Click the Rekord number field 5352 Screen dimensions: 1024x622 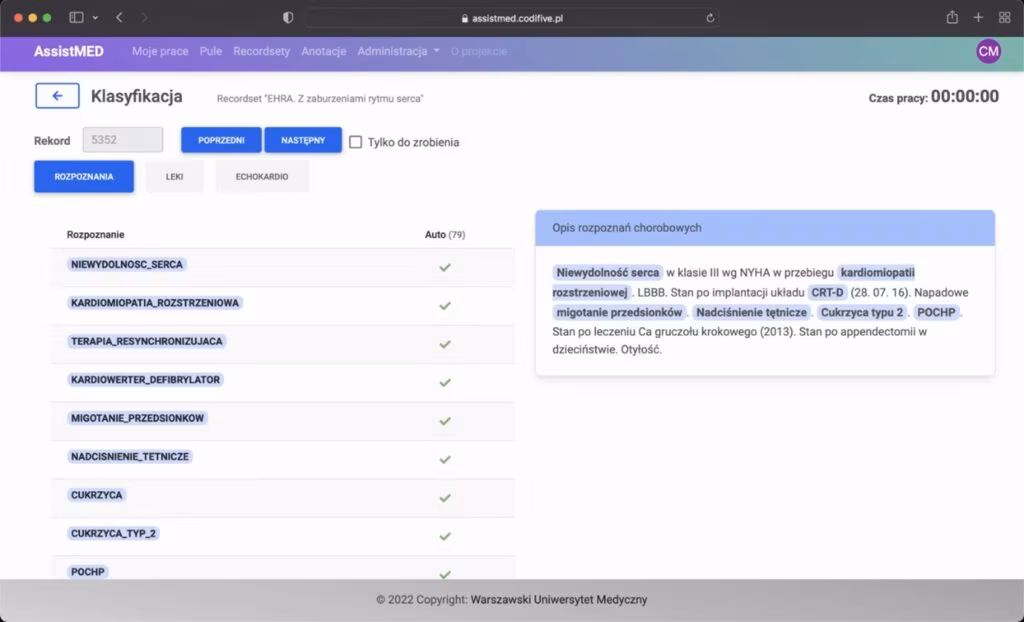pyautogui.click(x=123, y=140)
